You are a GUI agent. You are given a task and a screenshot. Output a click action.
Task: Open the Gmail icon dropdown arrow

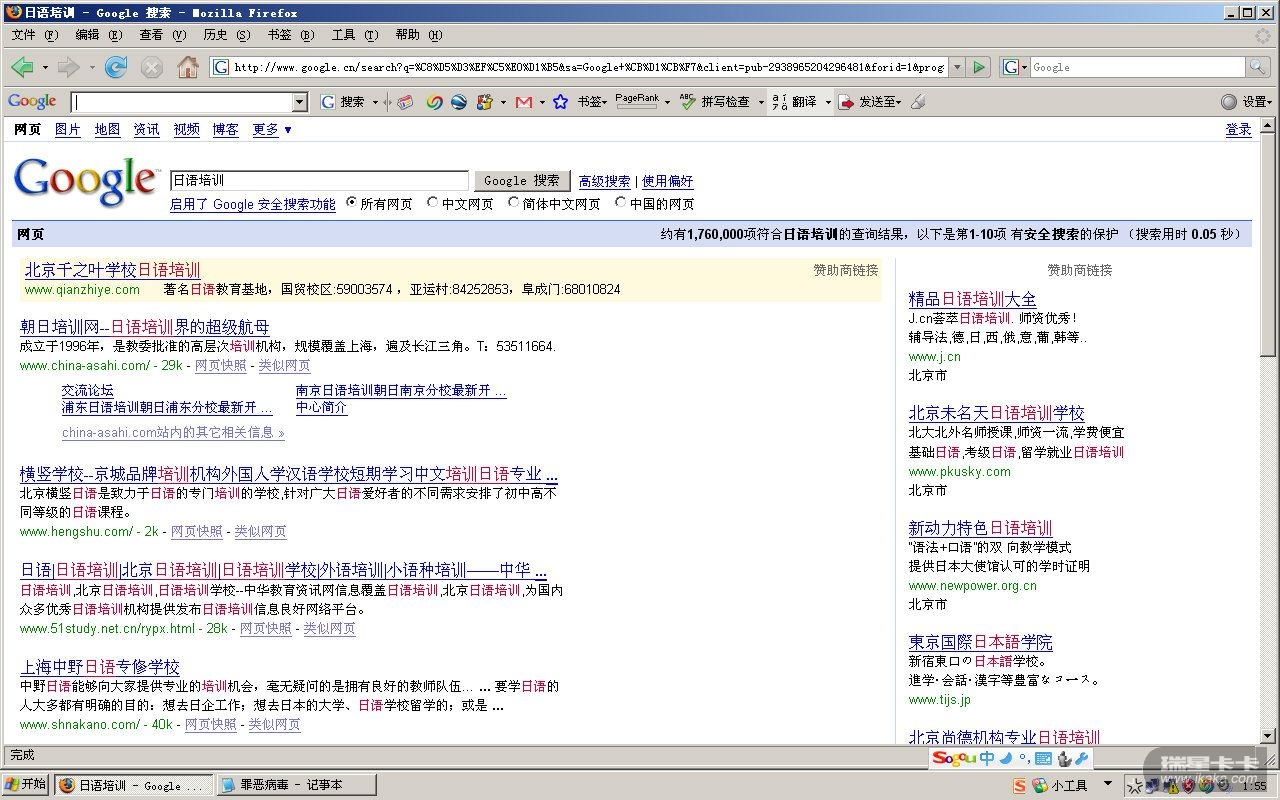[542, 102]
